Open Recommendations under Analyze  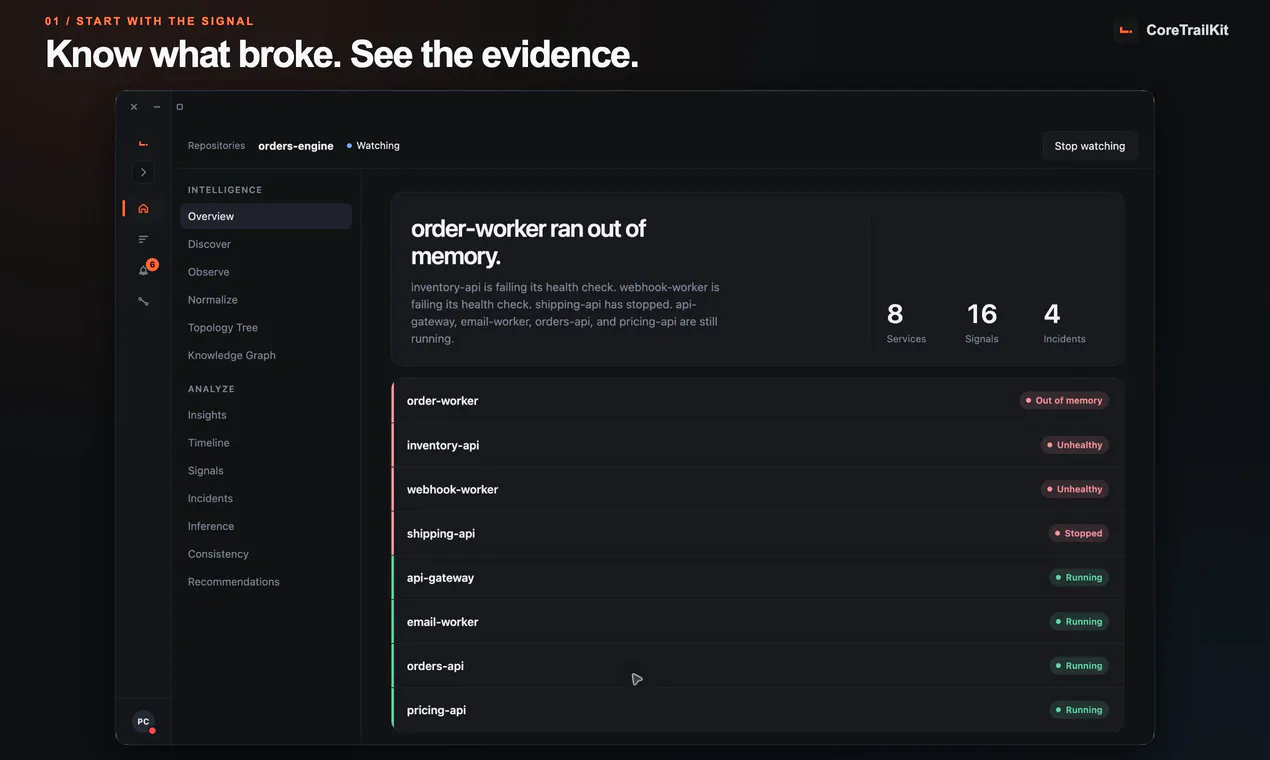(266, 582)
